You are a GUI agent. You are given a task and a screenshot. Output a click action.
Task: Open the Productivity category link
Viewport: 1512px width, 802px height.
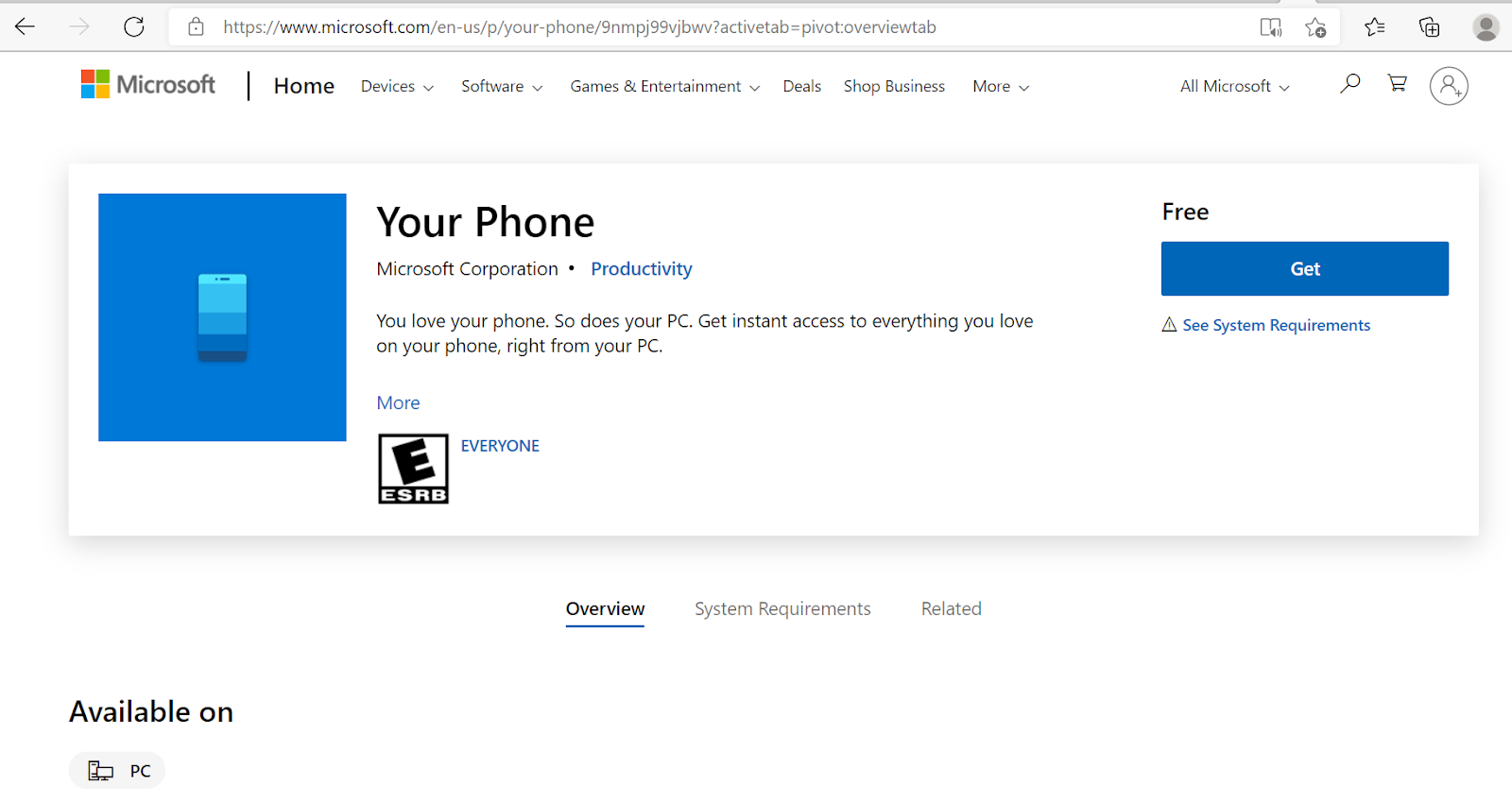[x=642, y=269]
